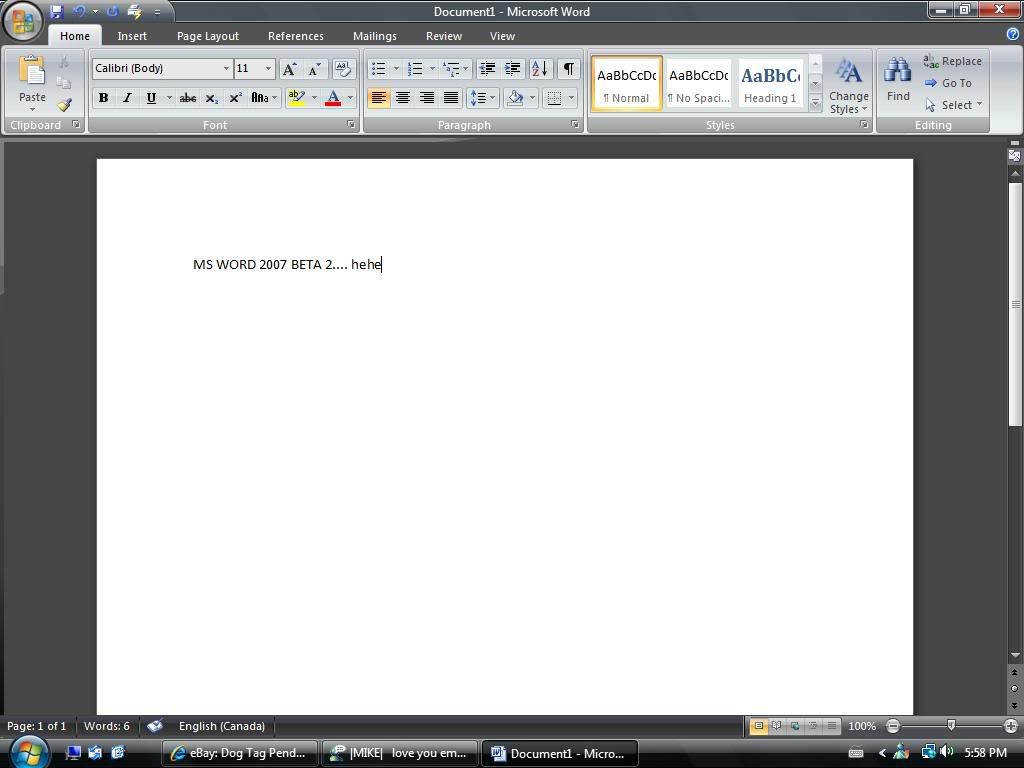The height and width of the screenshot is (768, 1024).
Task: Open the Mailings tab
Action: tap(375, 36)
